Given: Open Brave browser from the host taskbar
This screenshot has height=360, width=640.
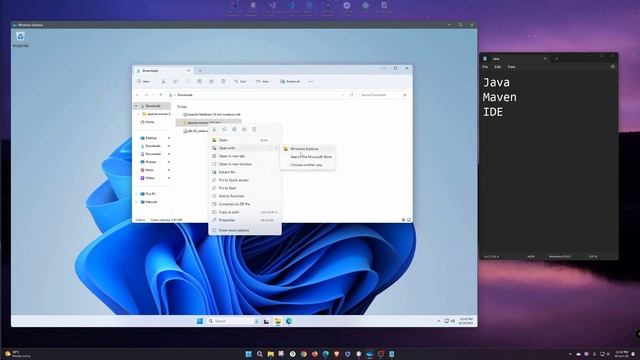Looking at the screenshot, I should tap(337, 354).
